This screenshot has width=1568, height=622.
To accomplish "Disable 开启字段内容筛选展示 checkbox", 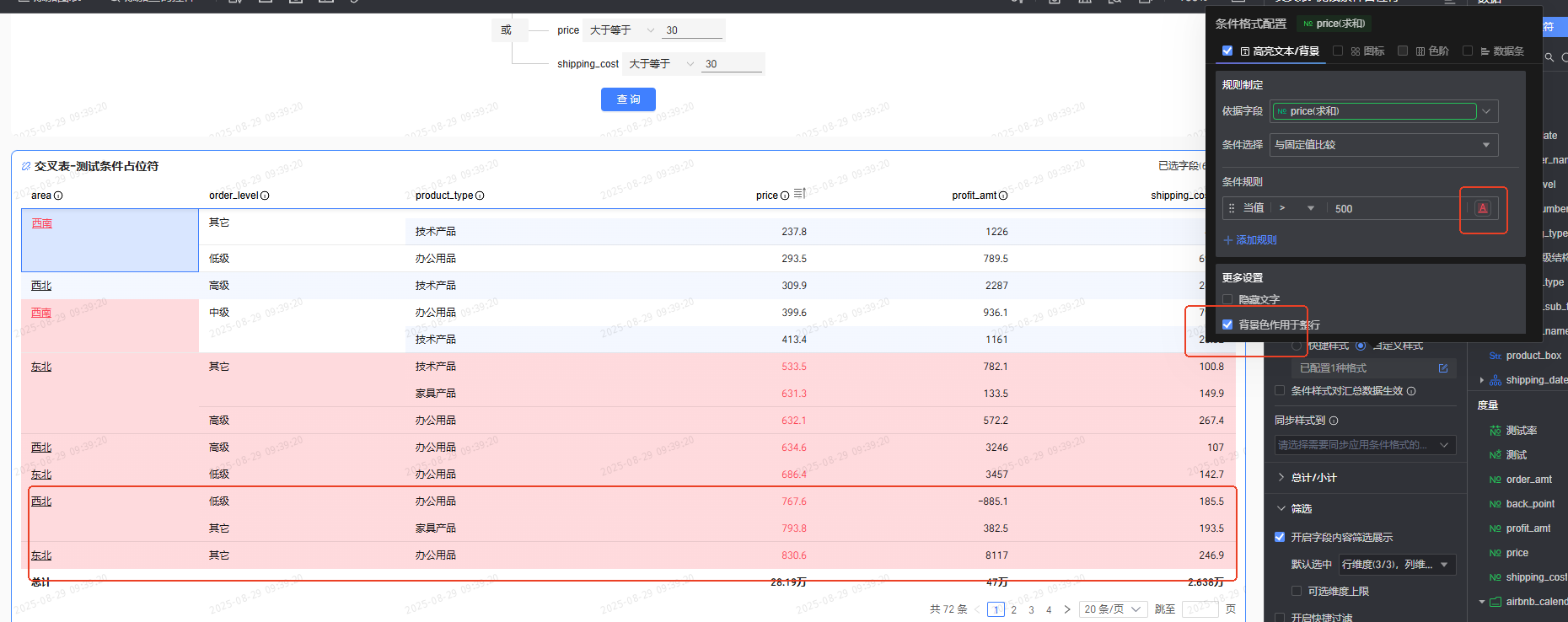I will click(1280, 537).
